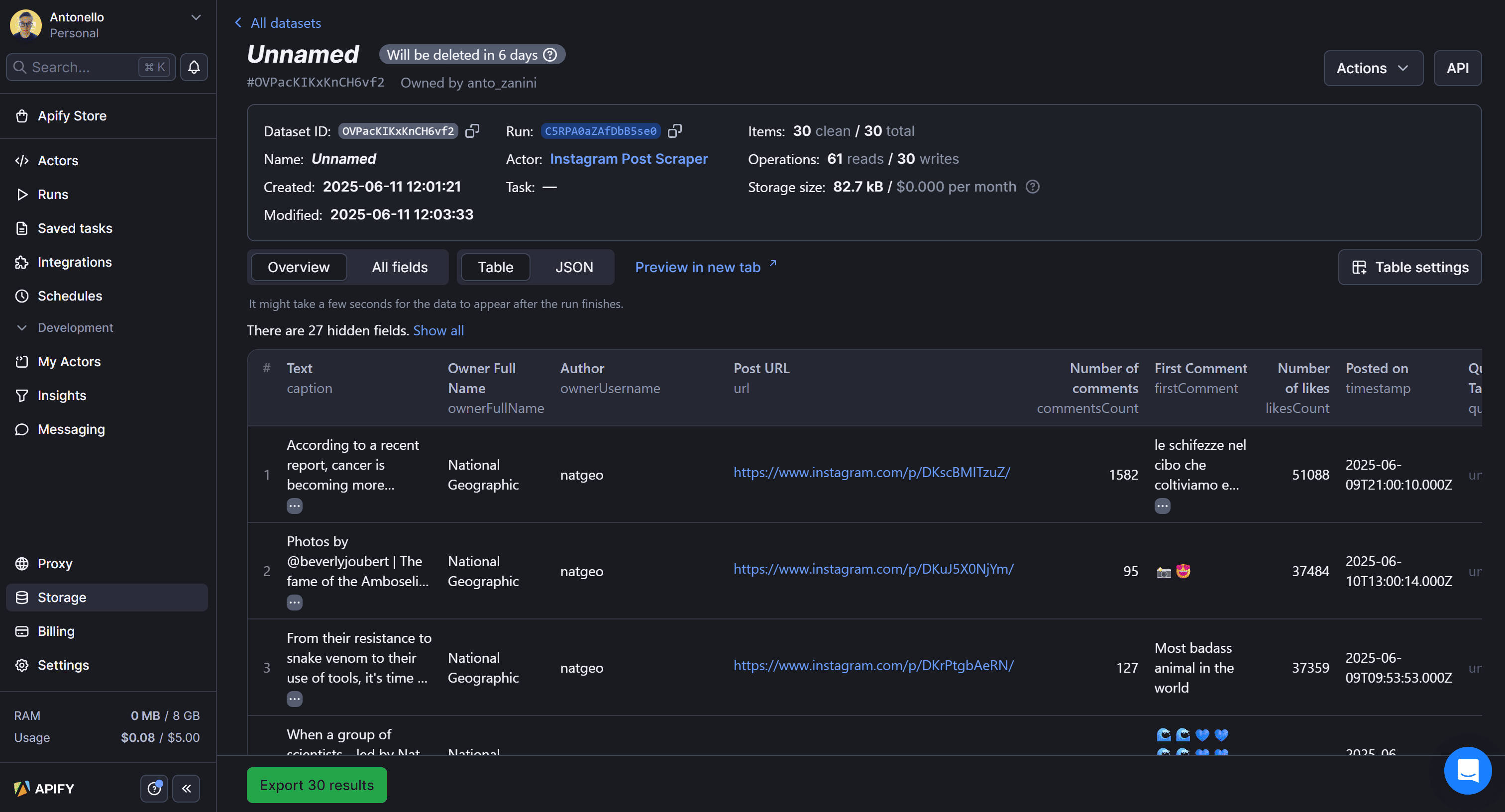1505x812 pixels.
Task: Switch data view to JSON
Action: 573,268
